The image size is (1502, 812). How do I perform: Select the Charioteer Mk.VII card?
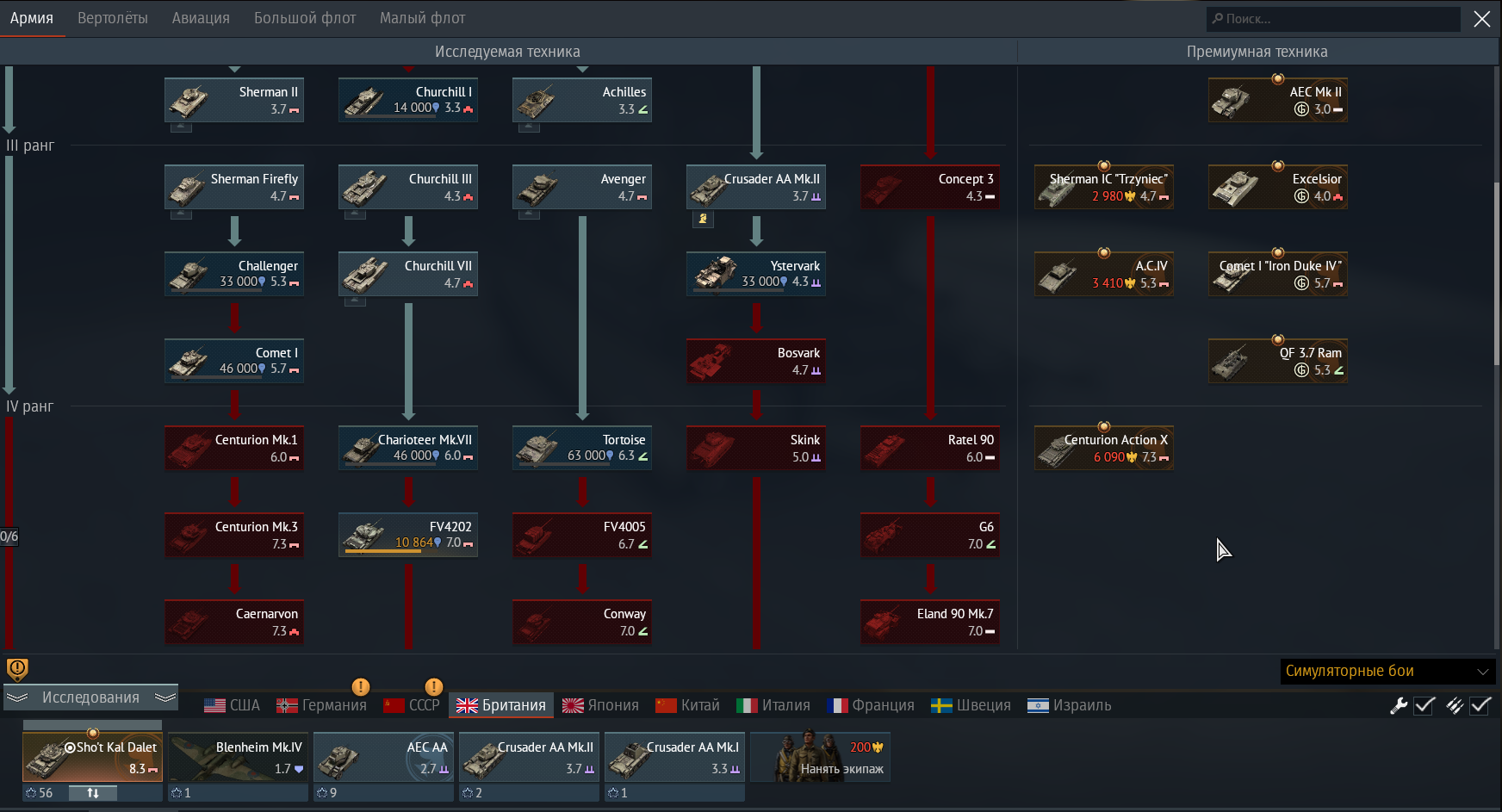(408, 448)
